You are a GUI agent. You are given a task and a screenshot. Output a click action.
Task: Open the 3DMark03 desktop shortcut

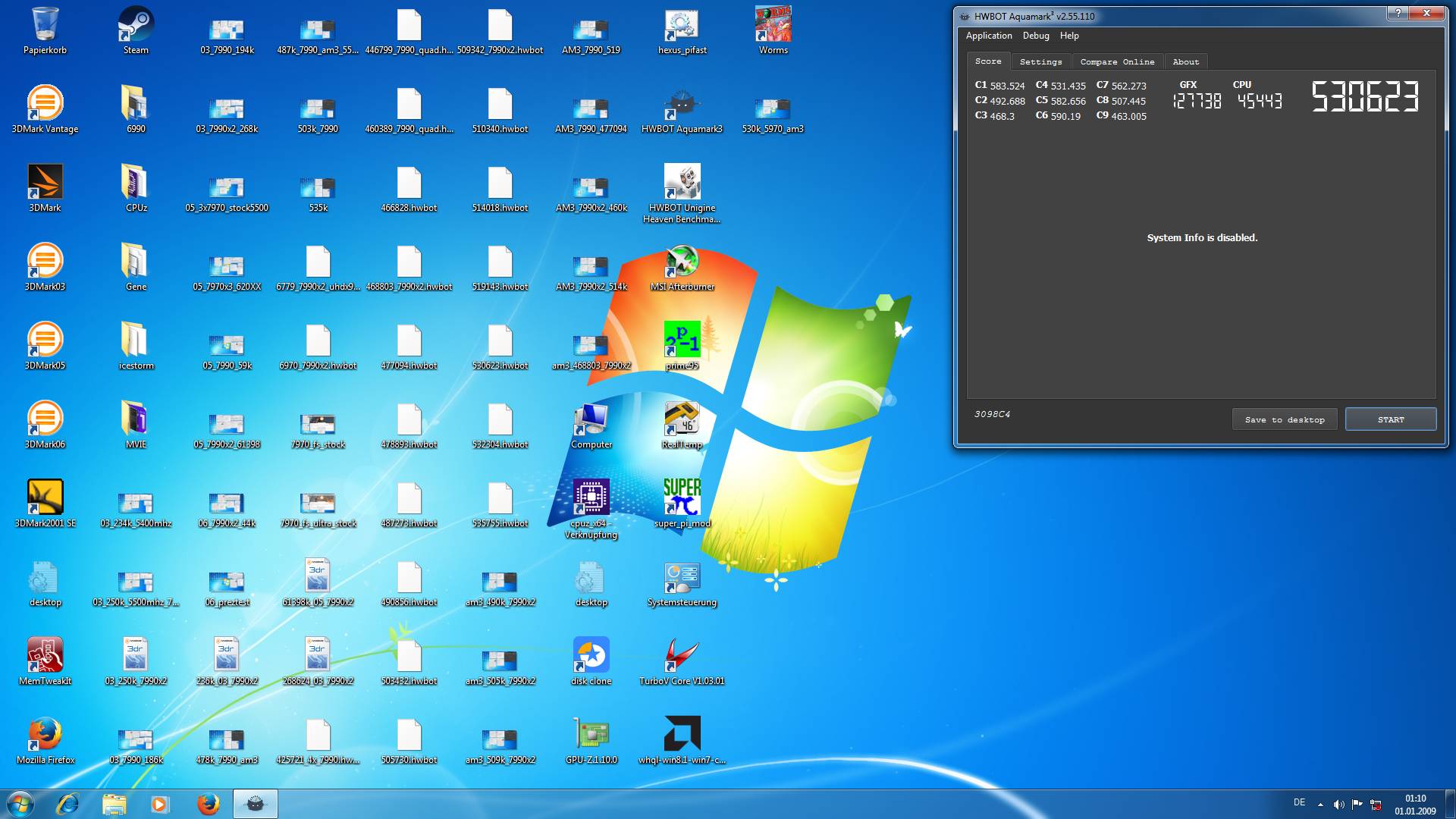tap(45, 267)
